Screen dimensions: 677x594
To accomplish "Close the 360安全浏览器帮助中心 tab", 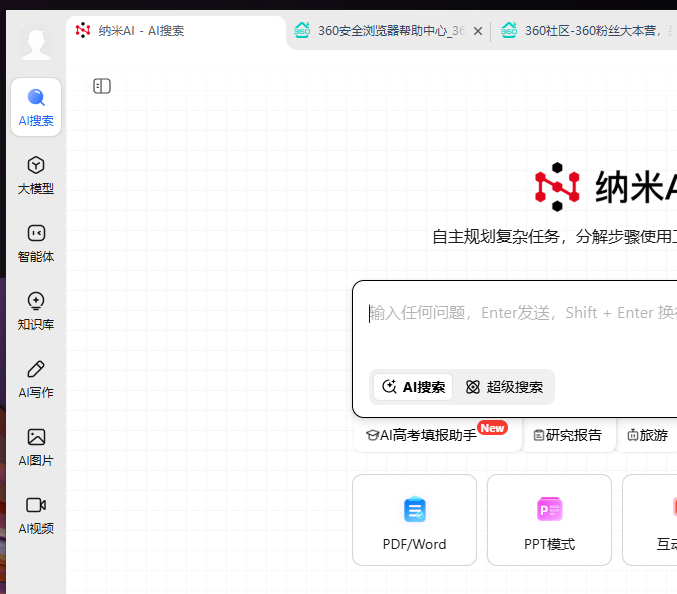I will (x=478, y=31).
